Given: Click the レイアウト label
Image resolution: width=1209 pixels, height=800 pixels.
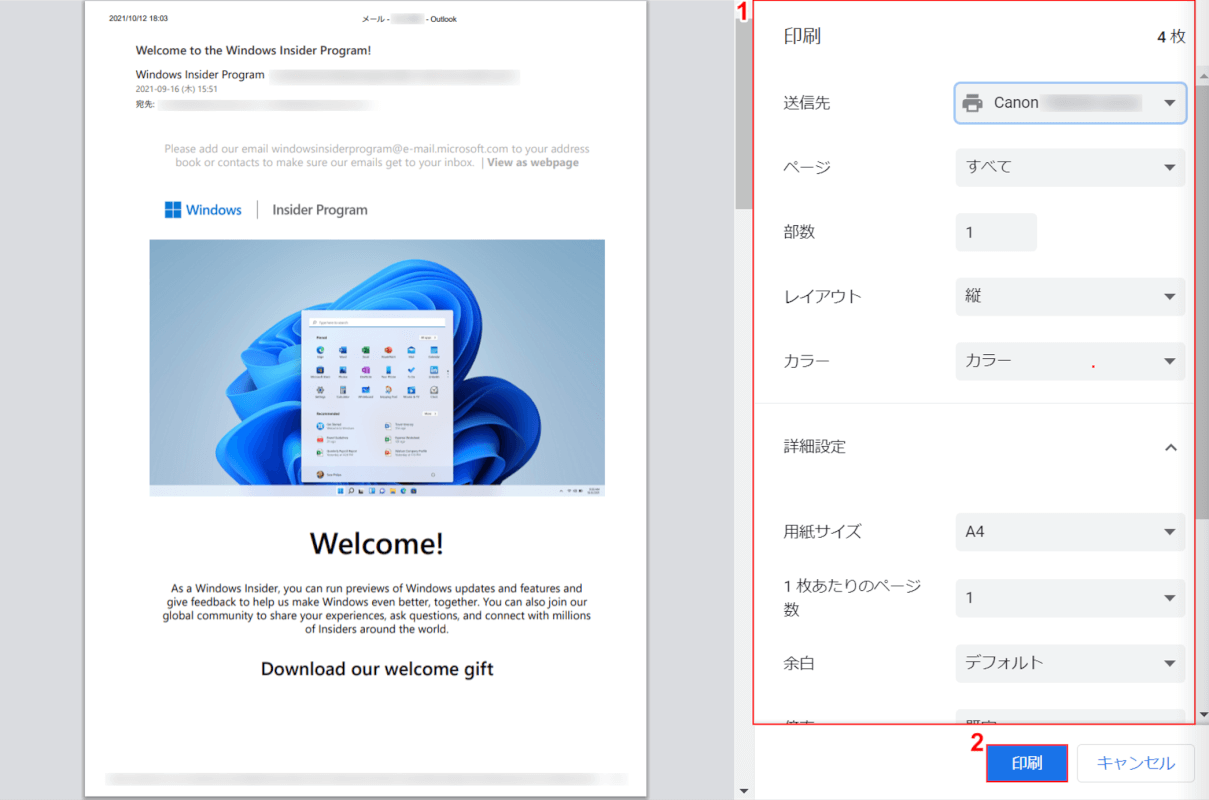Looking at the screenshot, I should tap(823, 297).
